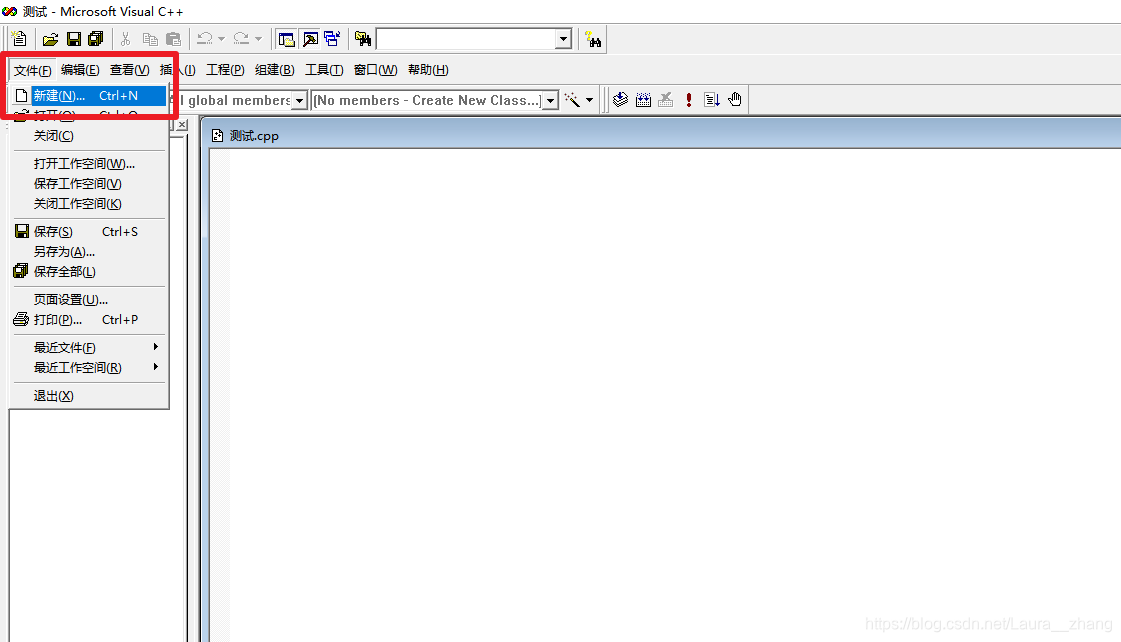Screen dimensions: 1121x642
Task: Click the Paste clipboard toolbar icon
Action: (173, 39)
